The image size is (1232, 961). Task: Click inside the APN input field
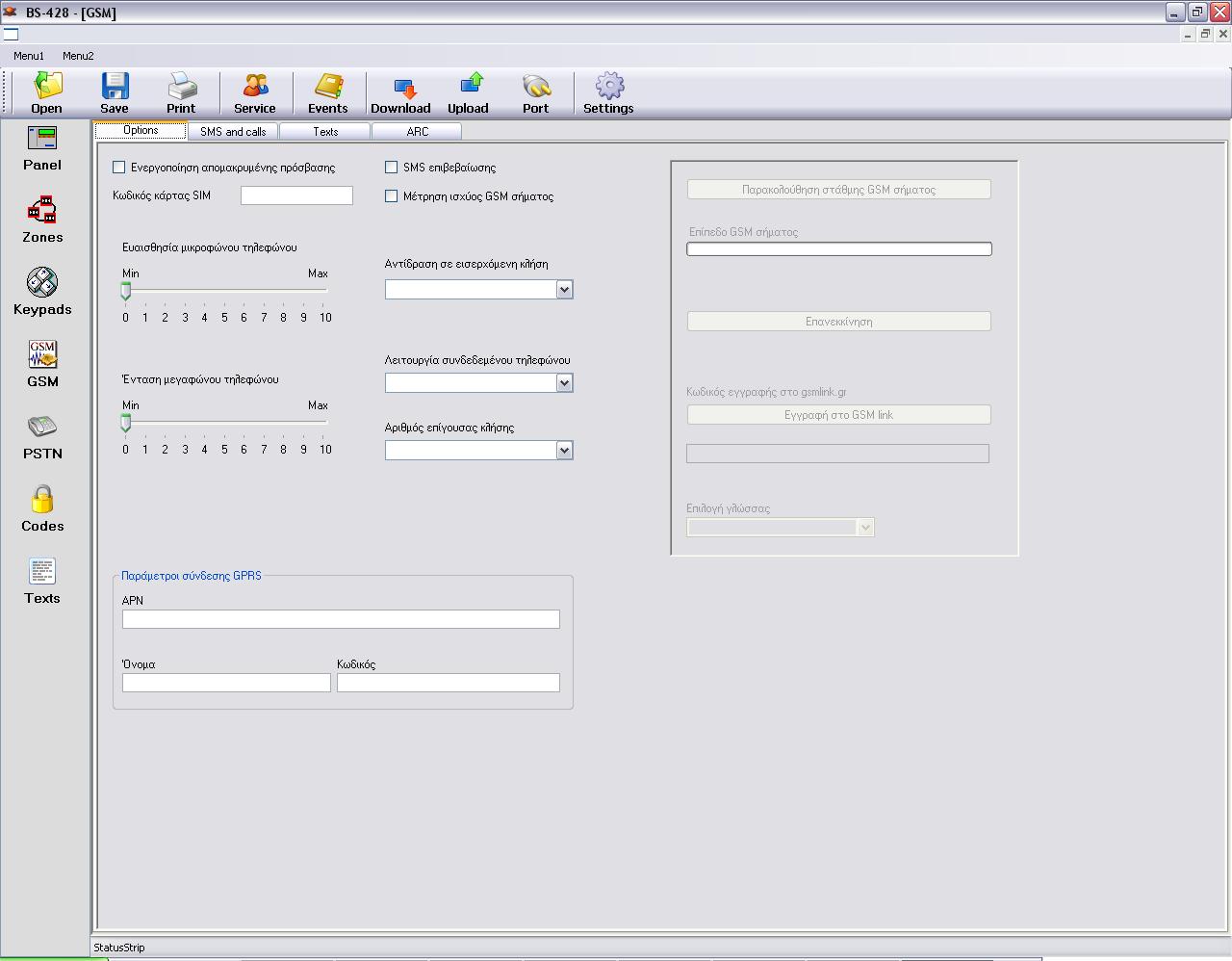tap(340, 619)
